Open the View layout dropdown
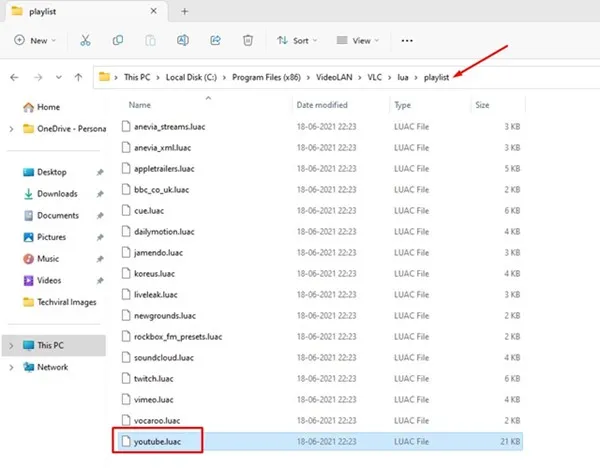Image resolution: width=600 pixels, height=468 pixels. click(x=357, y=40)
